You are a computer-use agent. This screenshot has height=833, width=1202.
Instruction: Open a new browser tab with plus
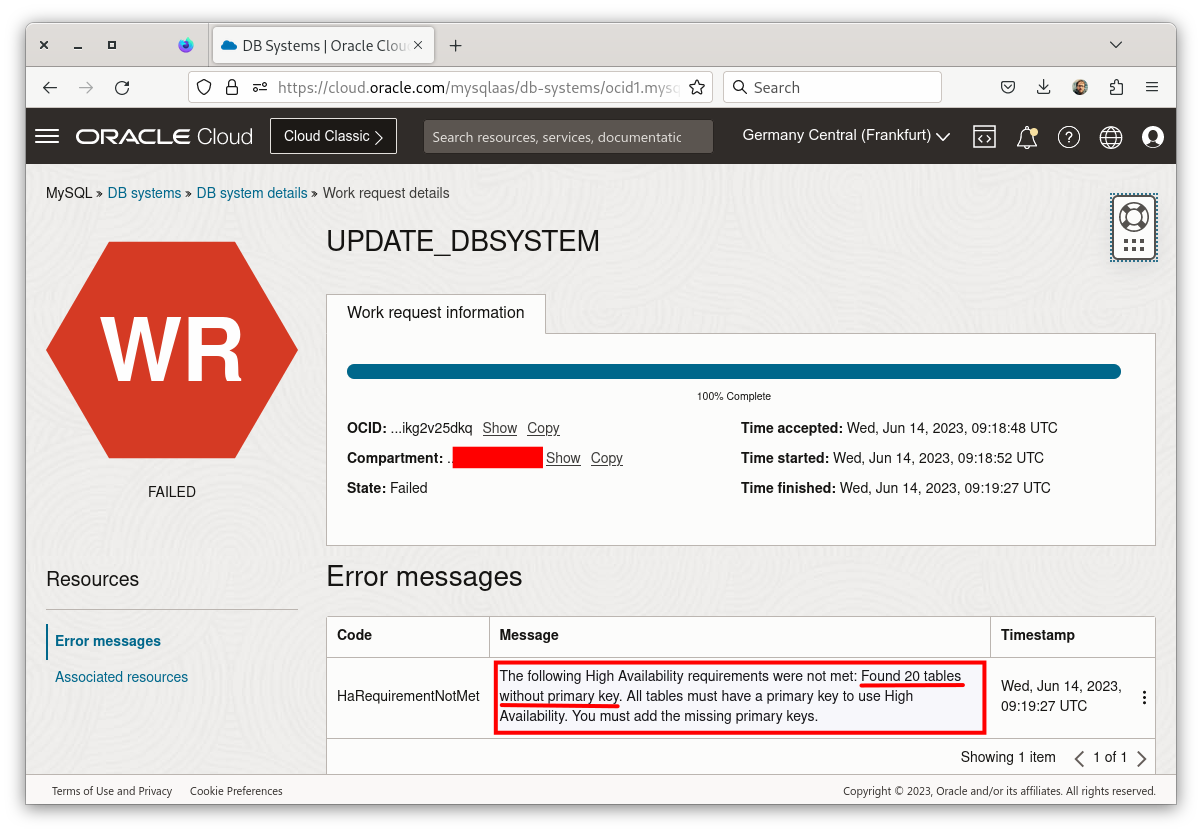(x=456, y=45)
